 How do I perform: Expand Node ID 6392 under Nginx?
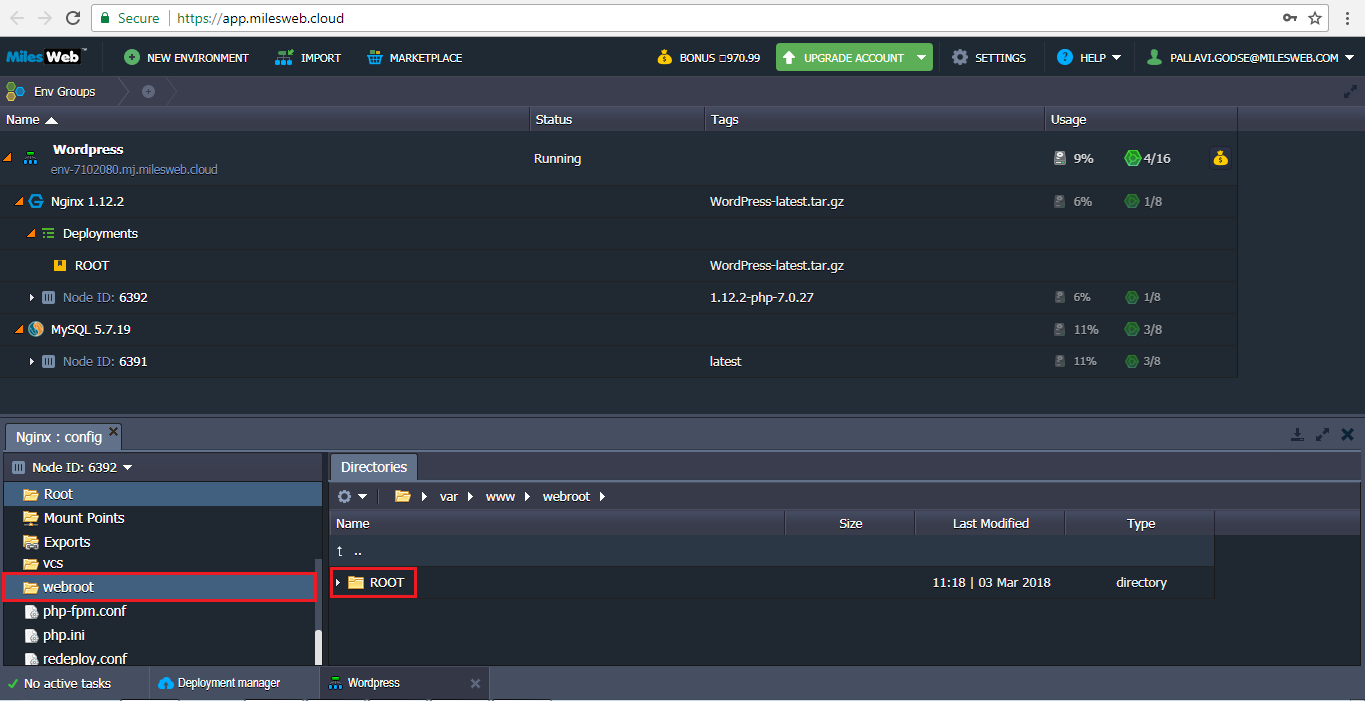(x=32, y=298)
